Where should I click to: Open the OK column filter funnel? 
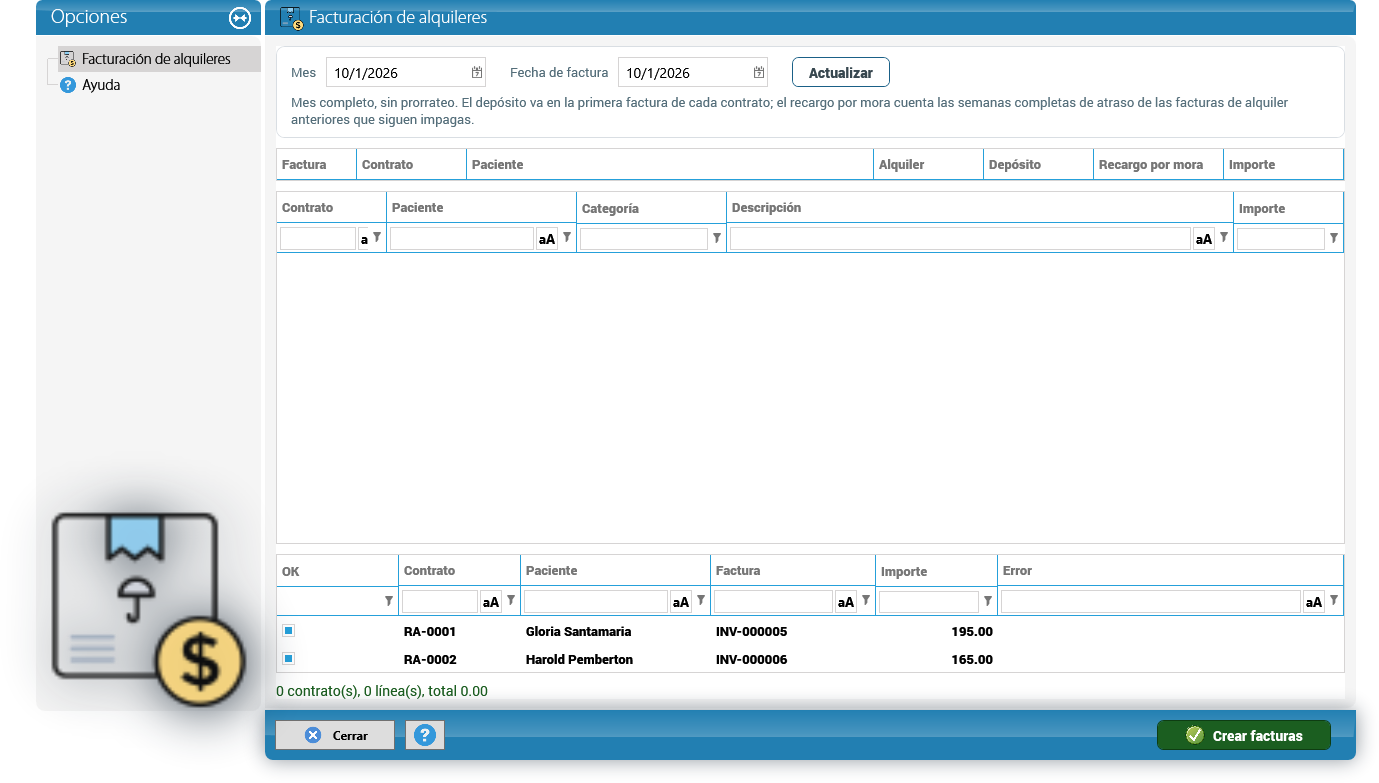tap(388, 601)
